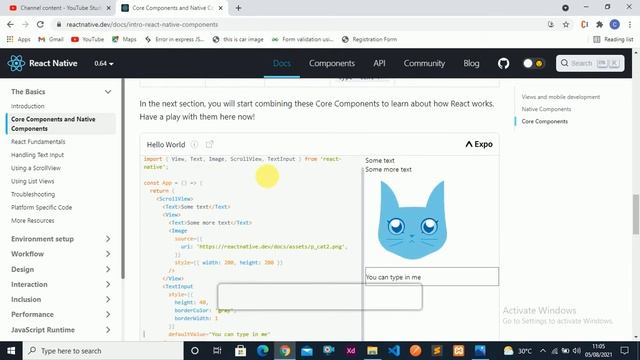Bookmark this page with star icon
Image resolution: width=640 pixels, height=360 pixels.
(x=566, y=24)
